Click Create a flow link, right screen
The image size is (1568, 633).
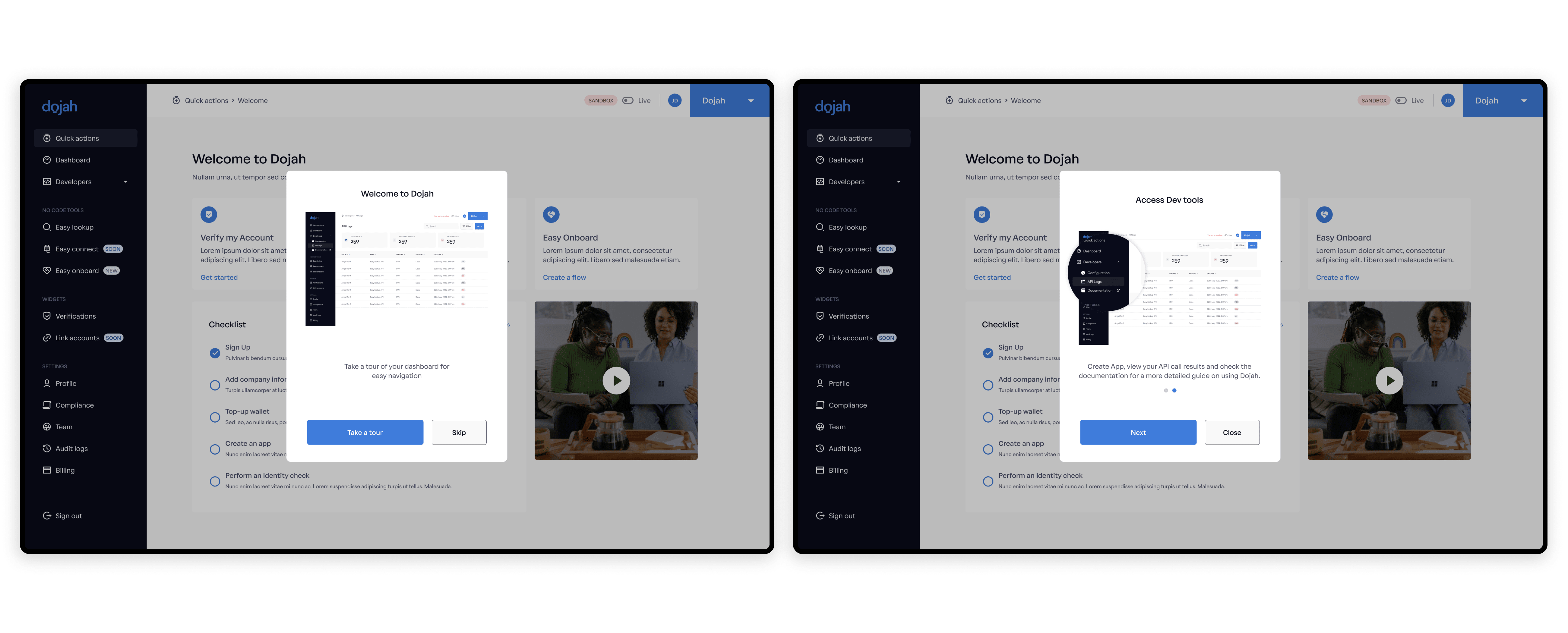point(1337,278)
